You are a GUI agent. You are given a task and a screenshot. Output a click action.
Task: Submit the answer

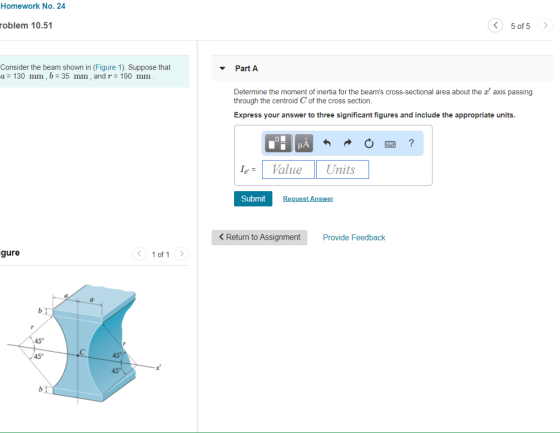point(253,199)
